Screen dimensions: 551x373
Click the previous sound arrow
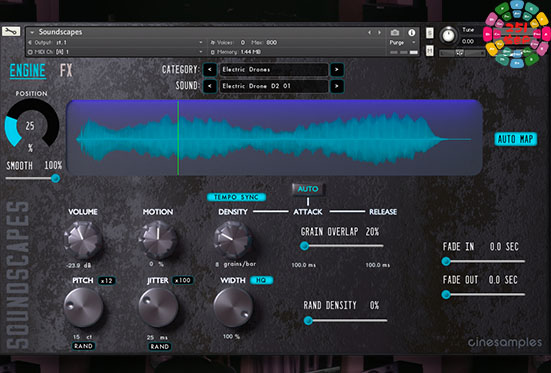(210, 86)
